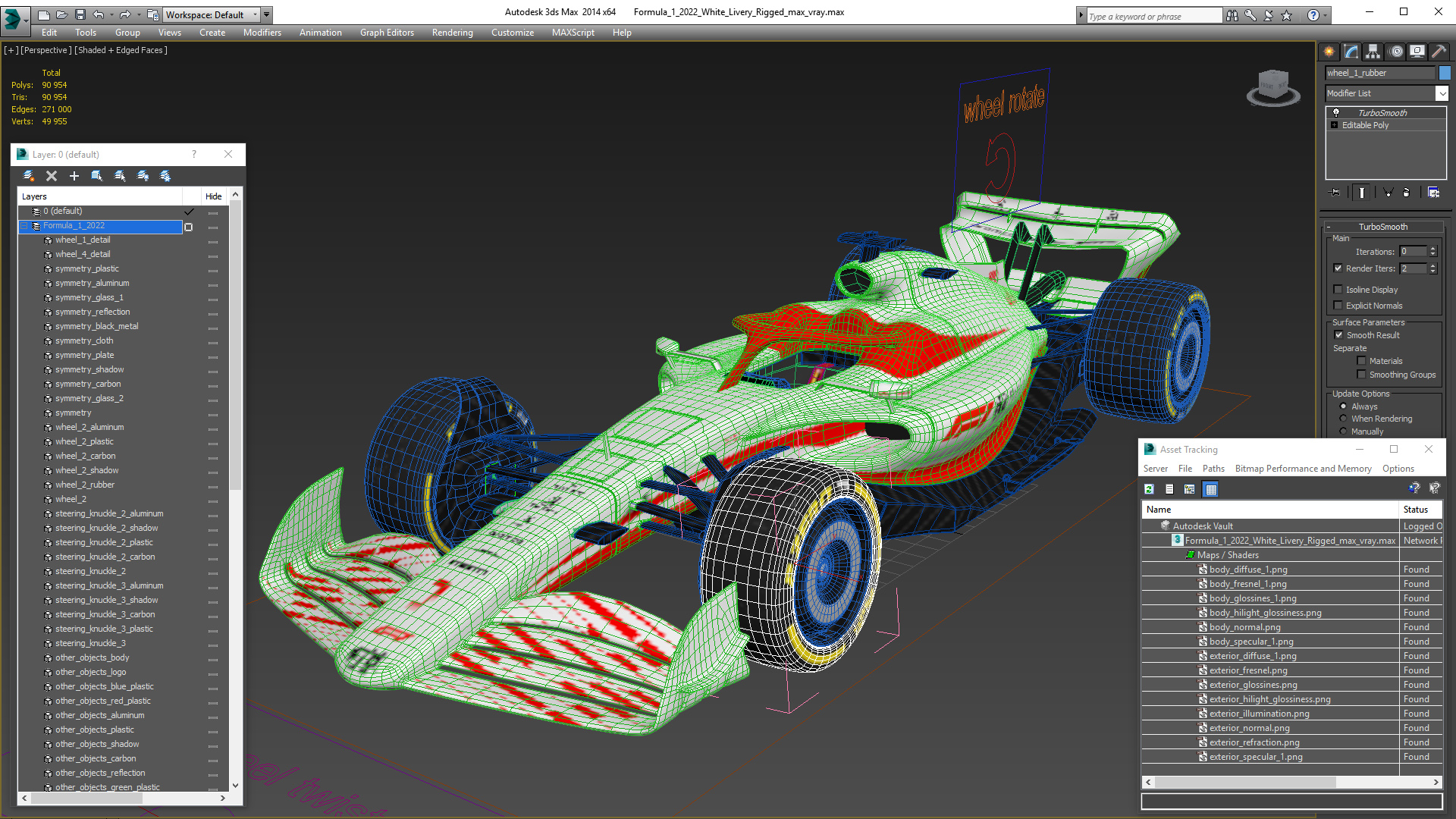Viewport: 1456px width, 819px height.
Task: Click the Name column header in Asset Tracking
Action: pos(1270,510)
